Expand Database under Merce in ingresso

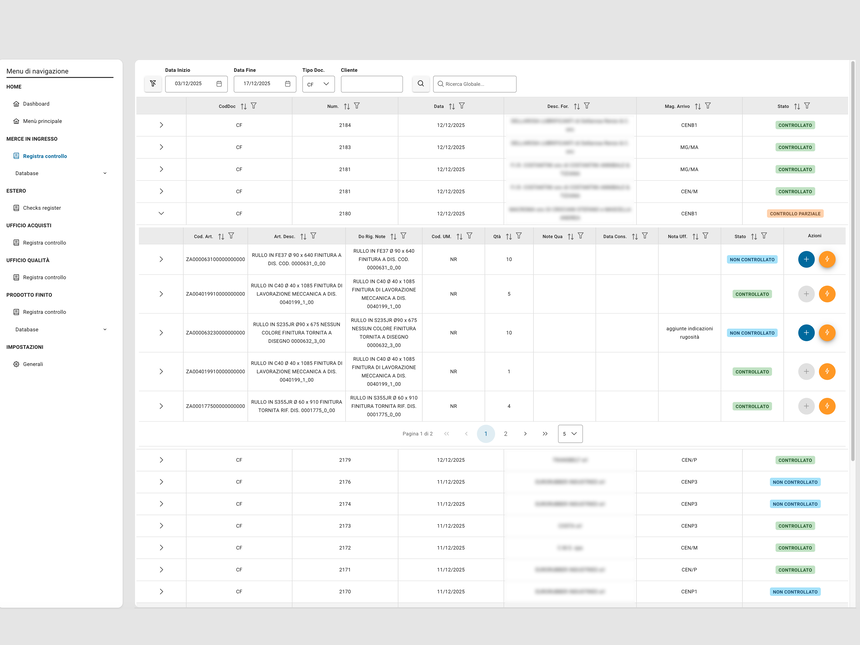(105, 173)
